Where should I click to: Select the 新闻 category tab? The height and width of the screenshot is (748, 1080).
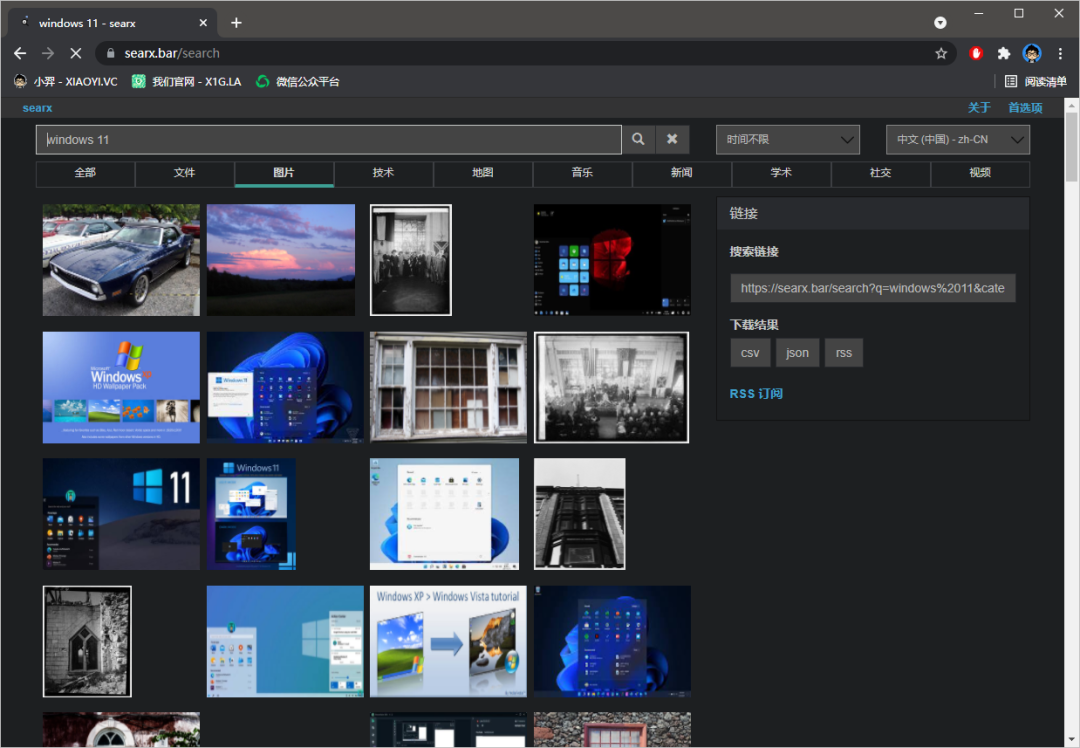click(x=681, y=173)
